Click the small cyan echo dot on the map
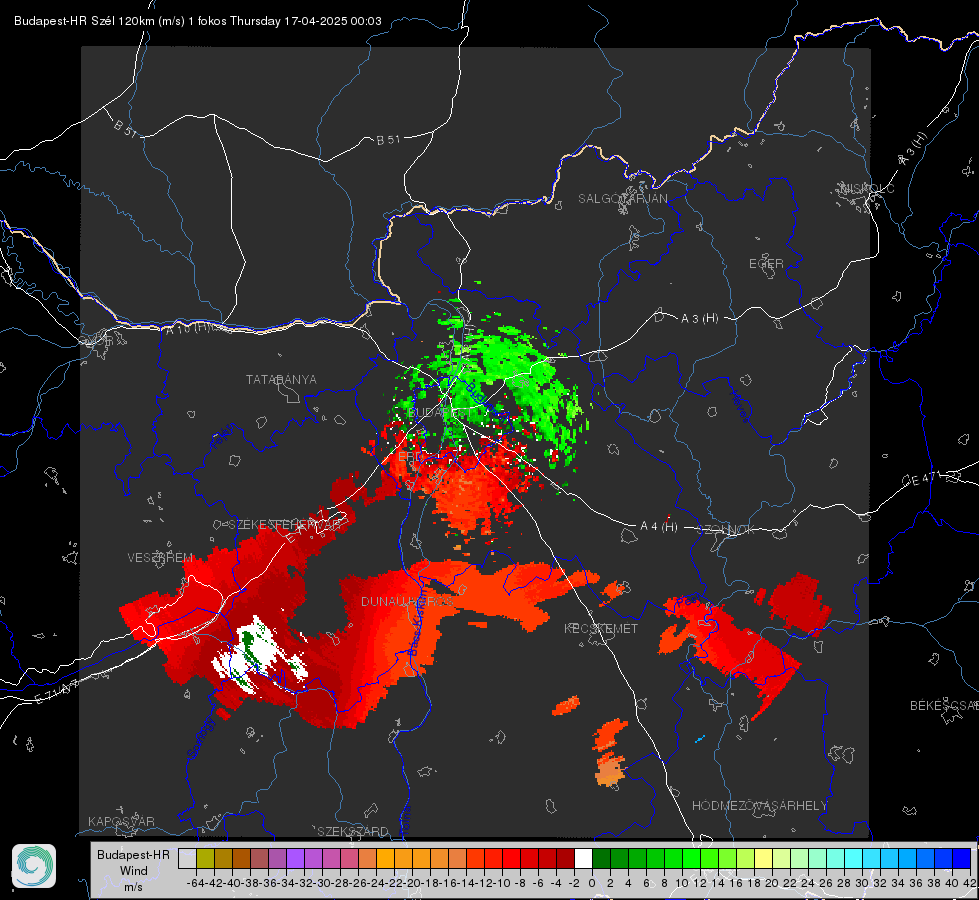 pos(700,739)
